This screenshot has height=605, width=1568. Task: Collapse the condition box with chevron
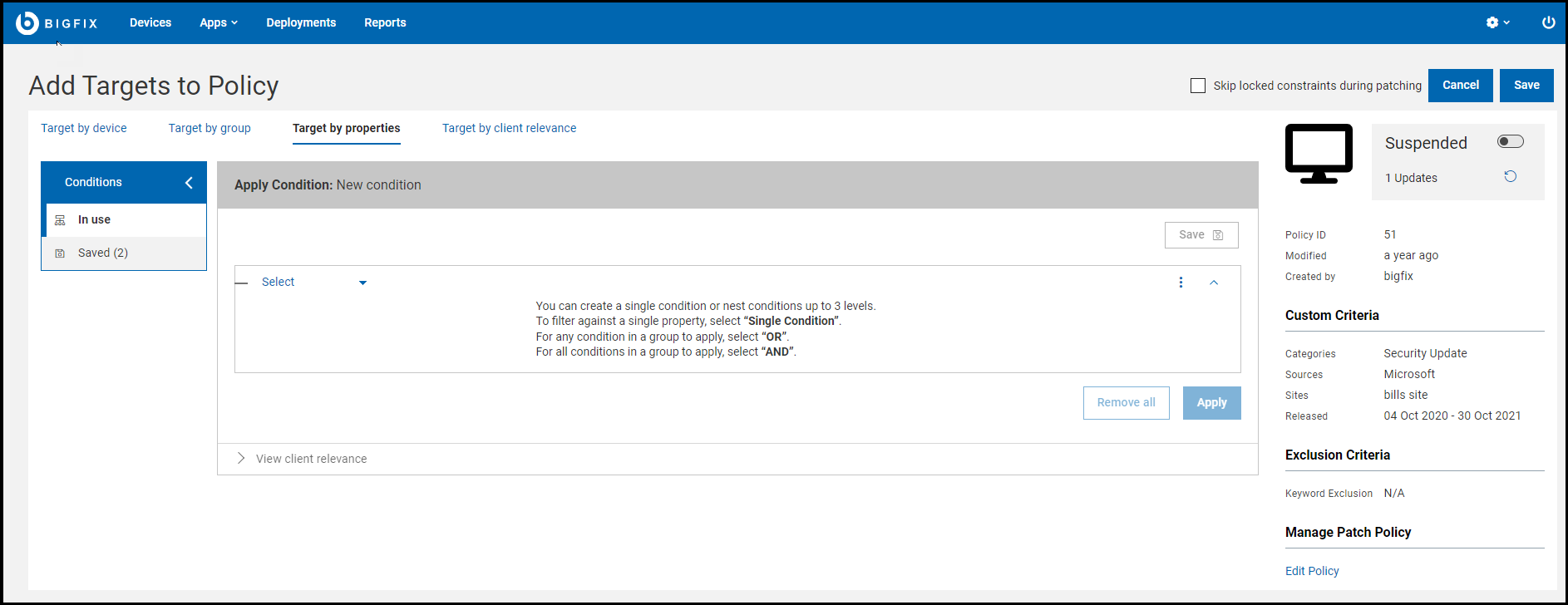click(x=1214, y=283)
